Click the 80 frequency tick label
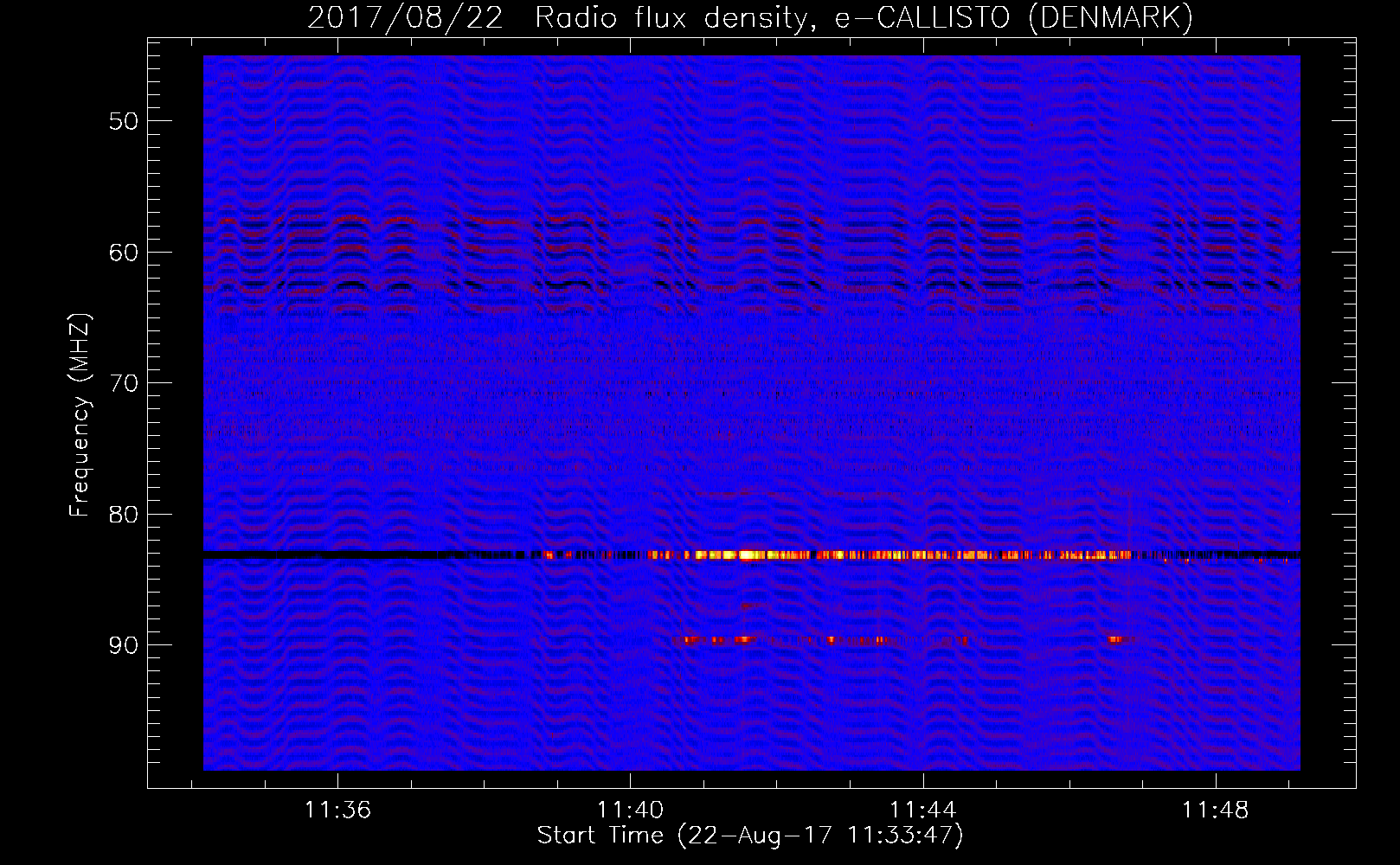 pos(123,514)
